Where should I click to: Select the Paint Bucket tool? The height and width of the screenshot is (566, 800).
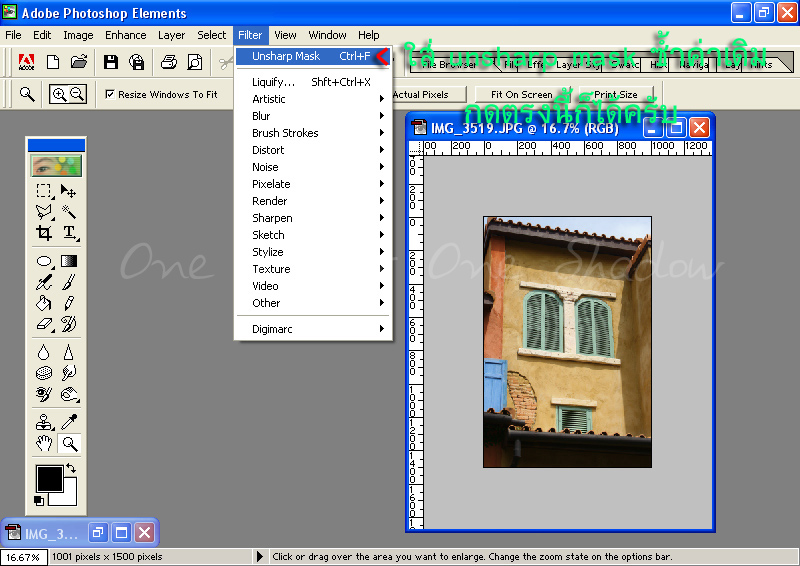(44, 303)
